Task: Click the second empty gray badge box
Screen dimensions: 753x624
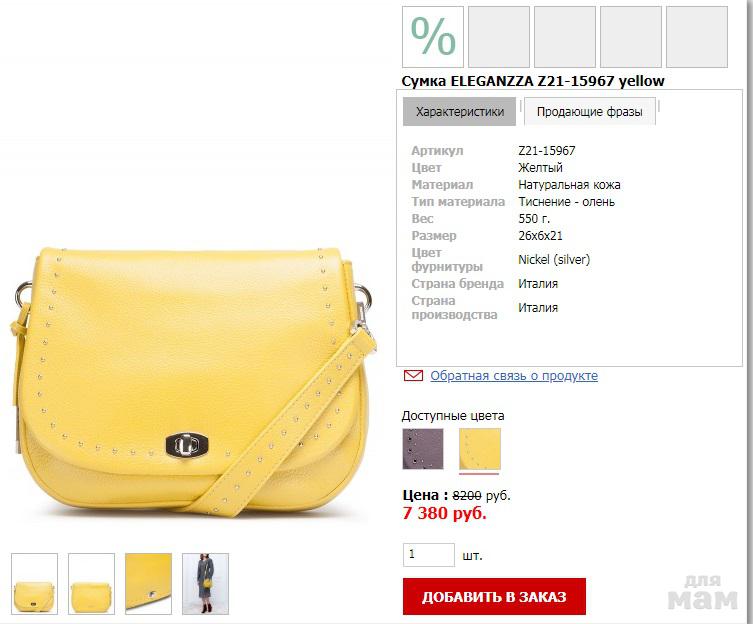Action: click(499, 37)
